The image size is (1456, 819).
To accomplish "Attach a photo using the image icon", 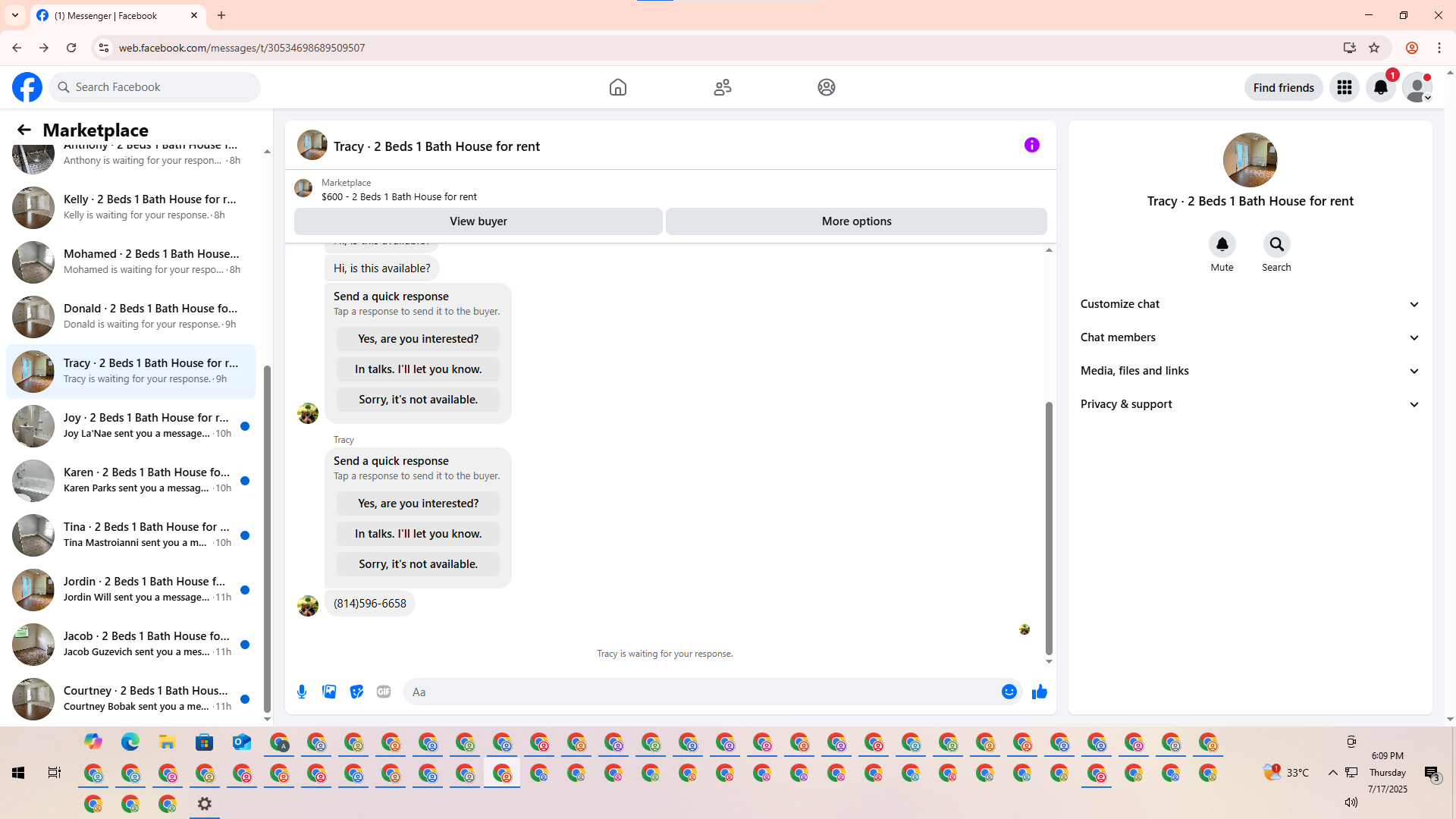I will pyautogui.click(x=329, y=692).
